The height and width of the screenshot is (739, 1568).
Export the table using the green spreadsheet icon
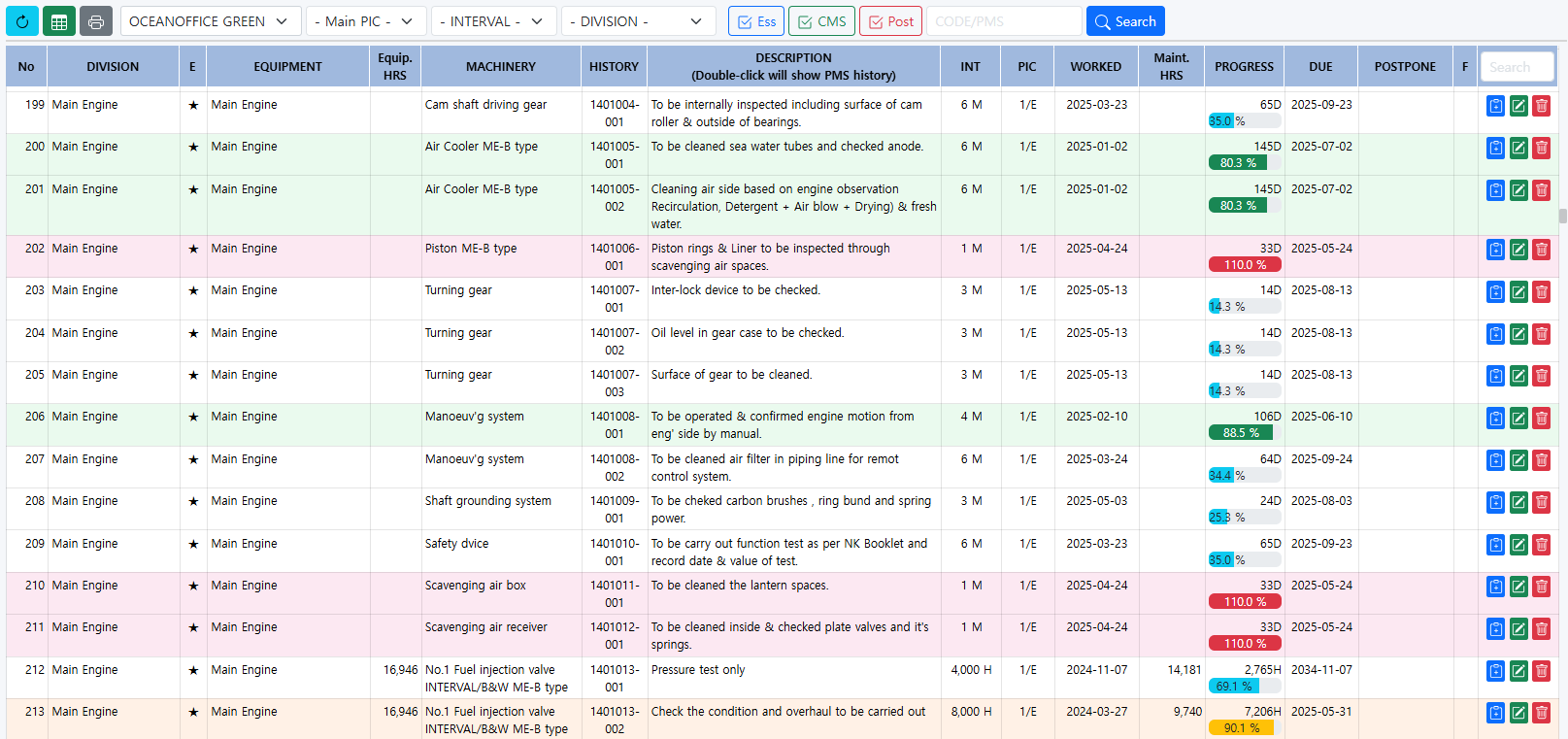58,21
